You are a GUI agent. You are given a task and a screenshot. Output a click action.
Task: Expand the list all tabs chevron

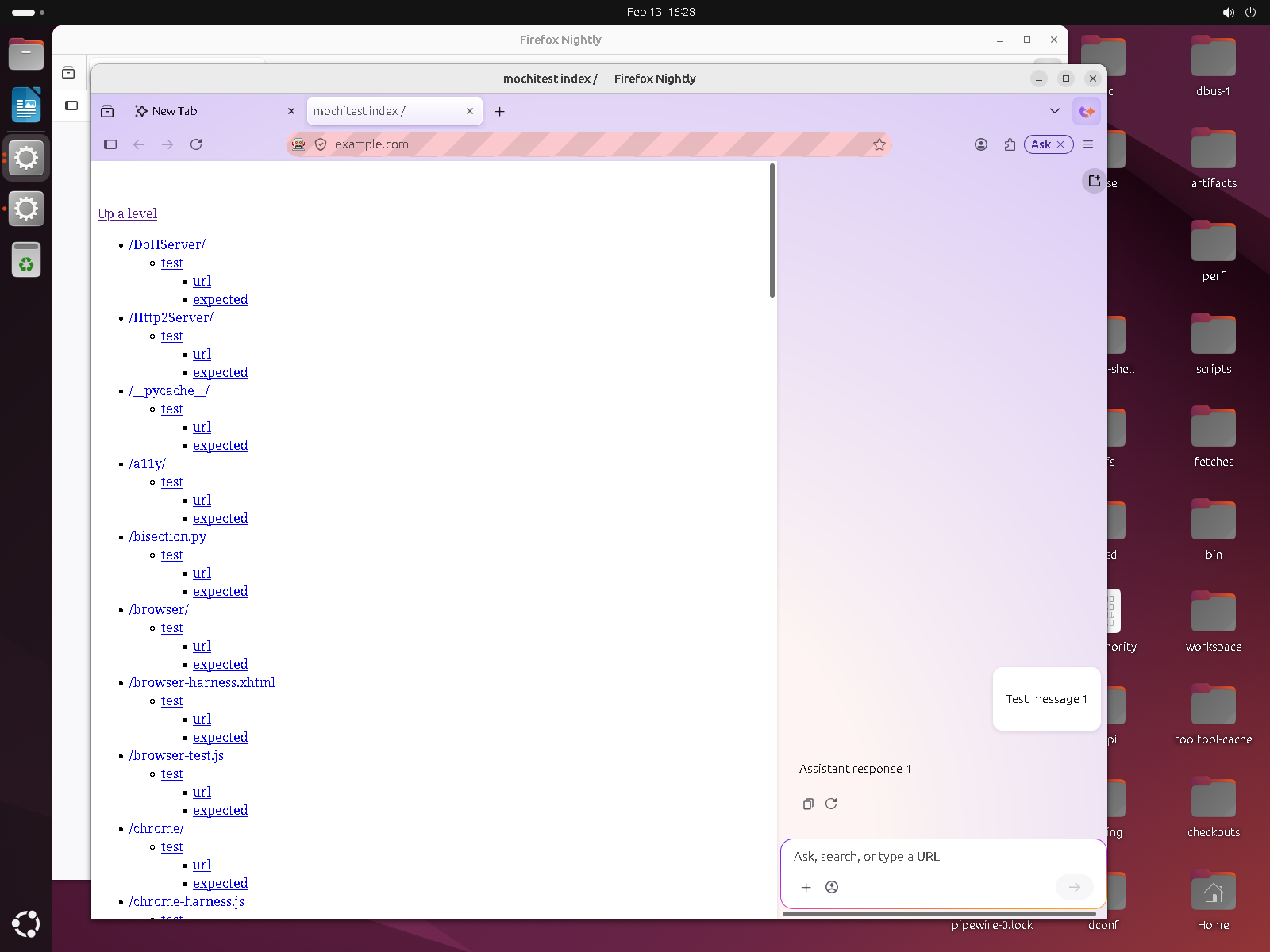[x=1054, y=111]
